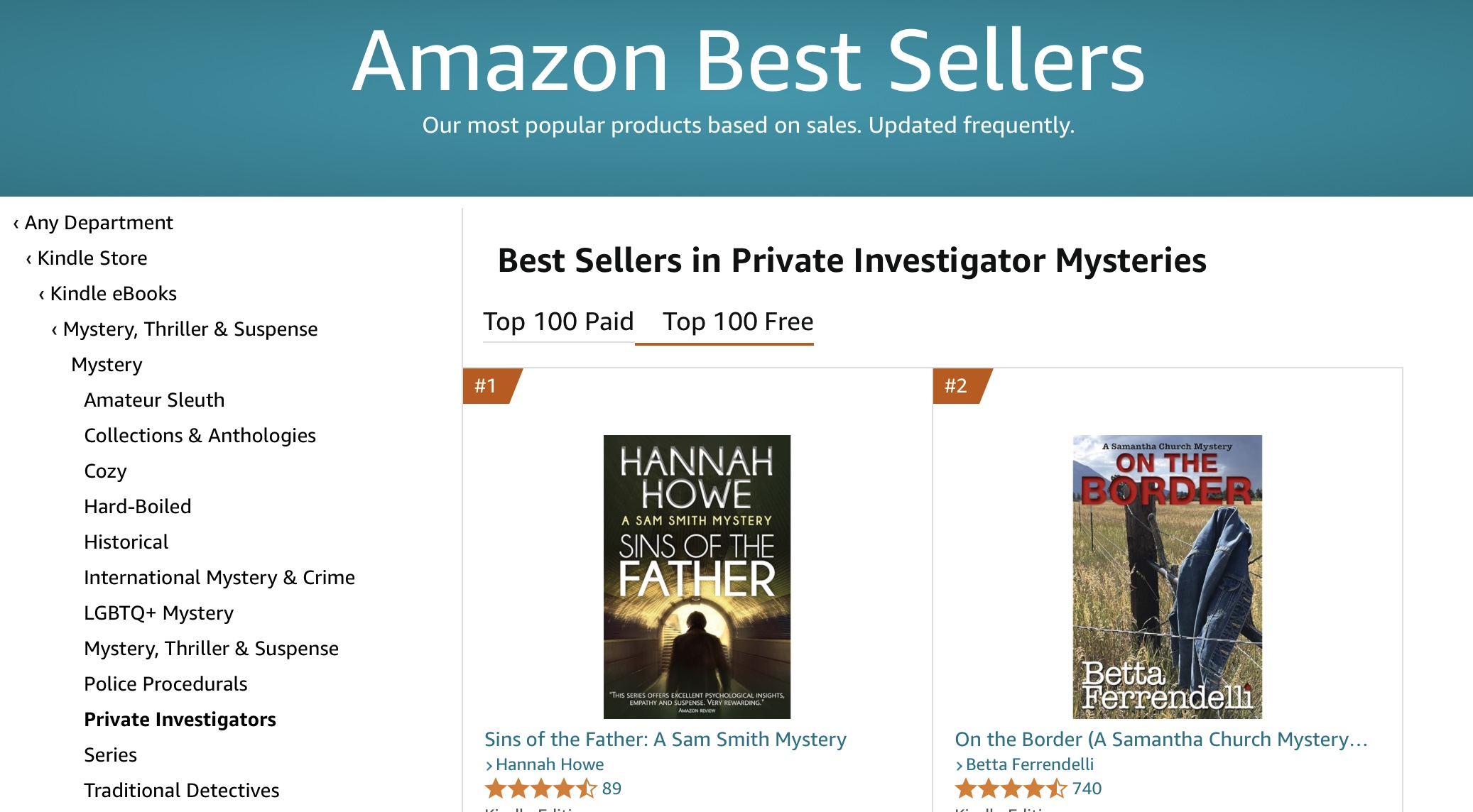Visit Hannah Howe's author page

[x=549, y=764]
